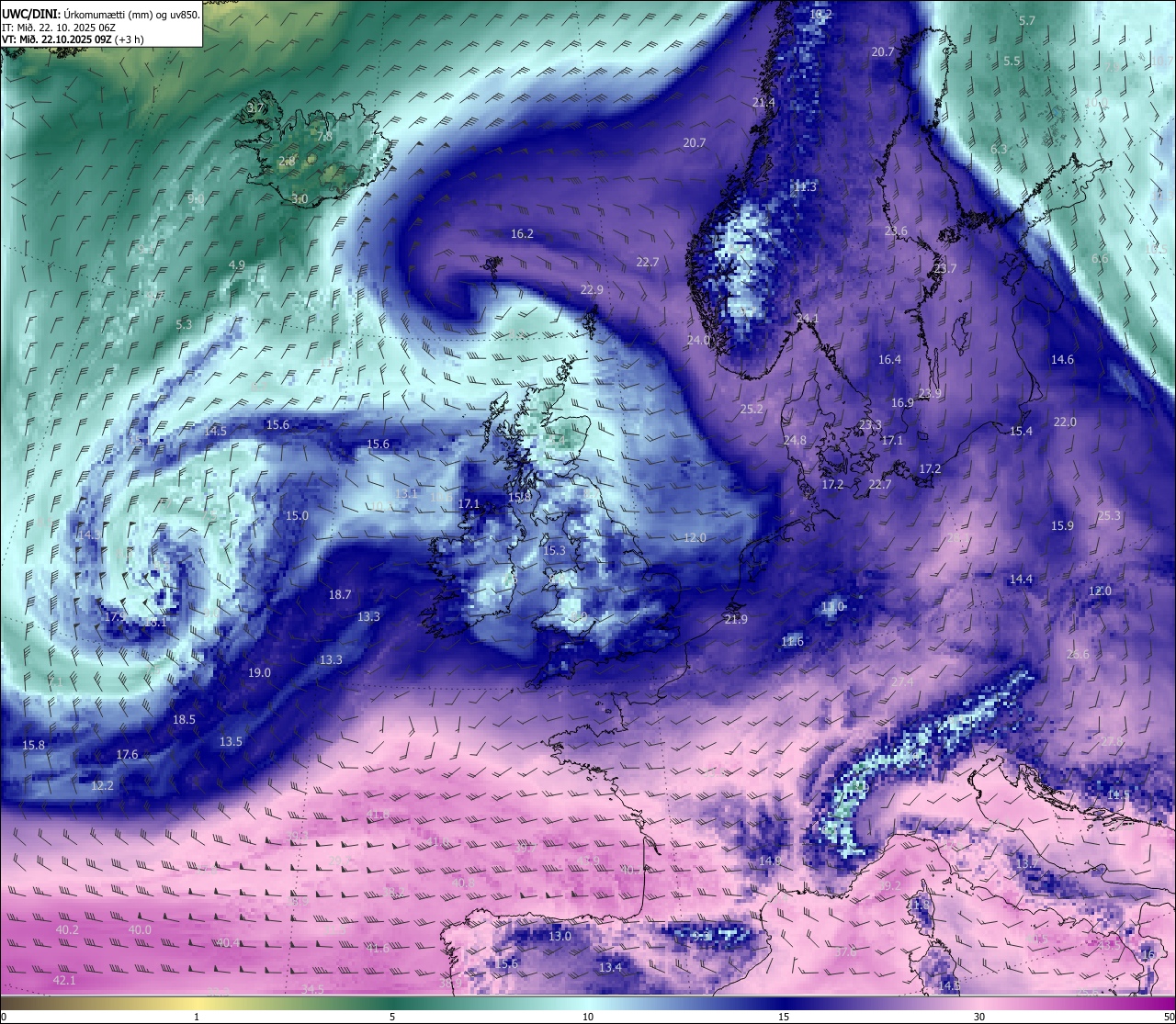
Task: Select the VT: Mið. 22.10.2025 09Z (+3 h) line
Action: 73,39
